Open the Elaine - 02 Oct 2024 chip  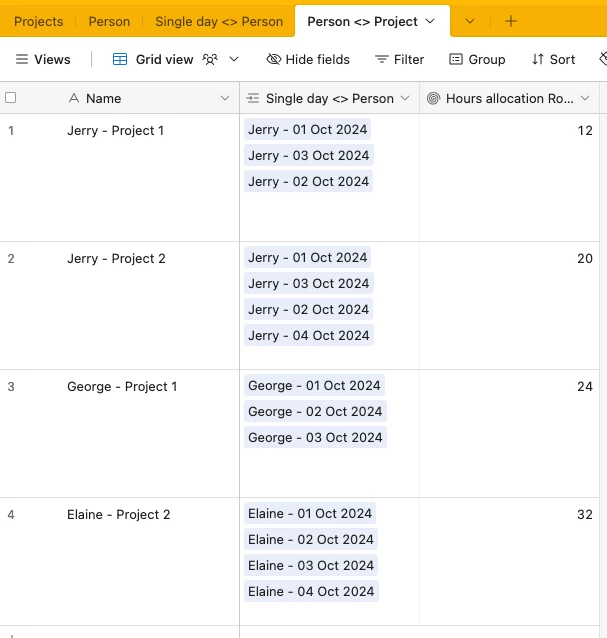(311, 540)
